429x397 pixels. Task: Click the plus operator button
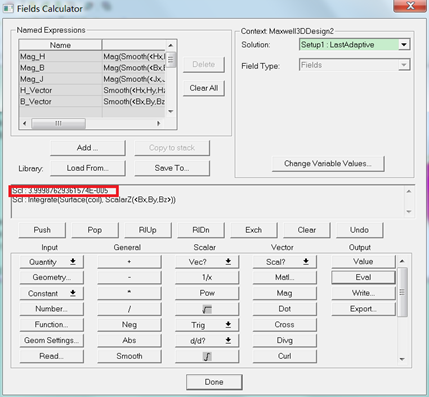point(129,262)
